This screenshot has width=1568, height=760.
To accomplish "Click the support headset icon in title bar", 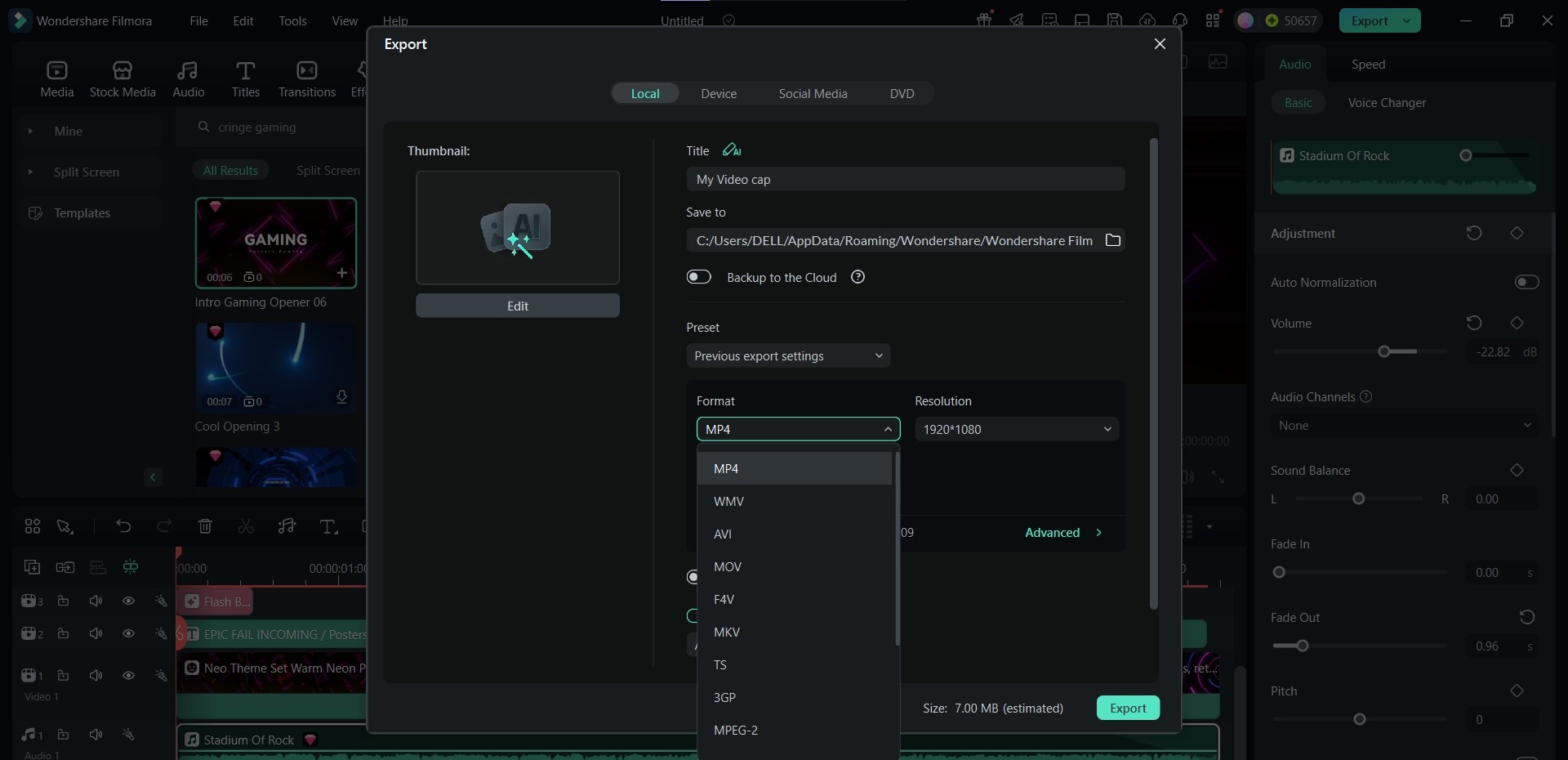I will coord(1180,20).
